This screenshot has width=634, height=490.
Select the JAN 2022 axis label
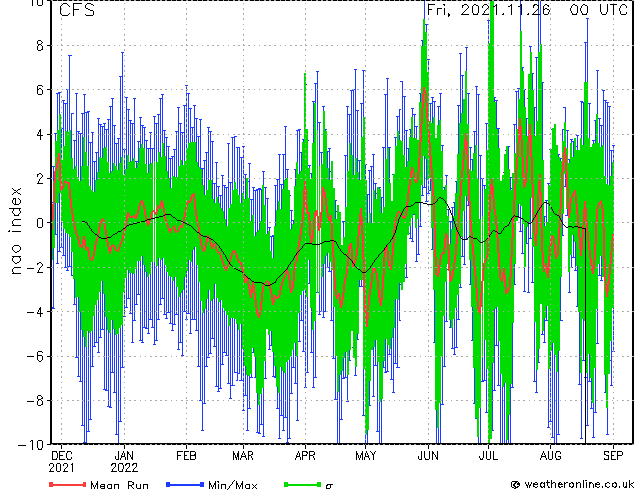(x=124, y=462)
